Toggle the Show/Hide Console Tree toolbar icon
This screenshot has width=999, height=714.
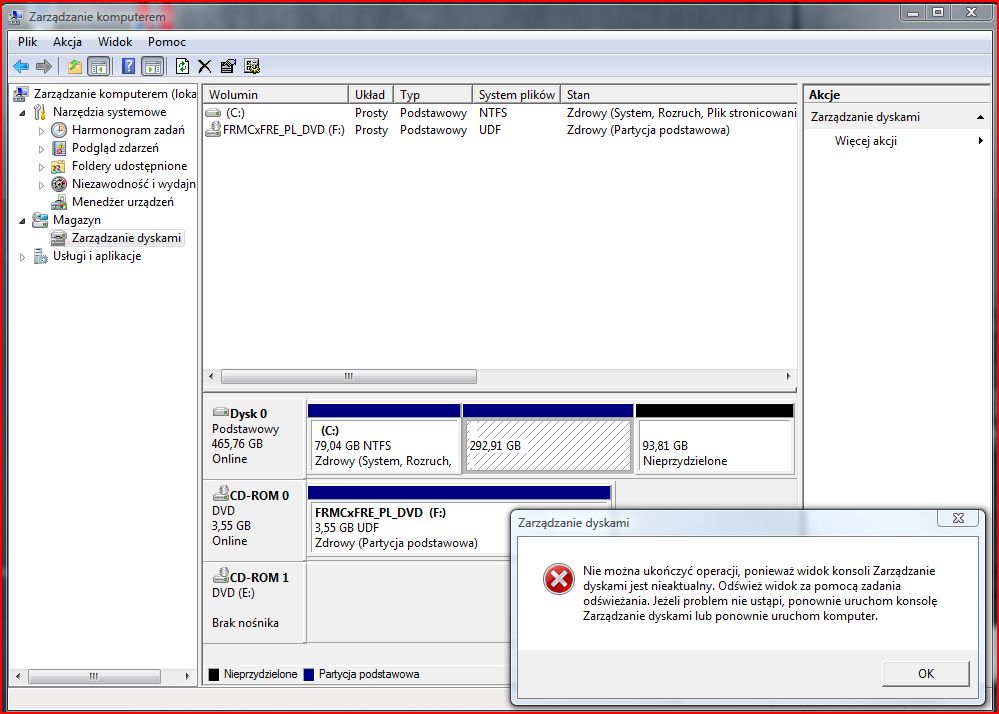point(99,66)
